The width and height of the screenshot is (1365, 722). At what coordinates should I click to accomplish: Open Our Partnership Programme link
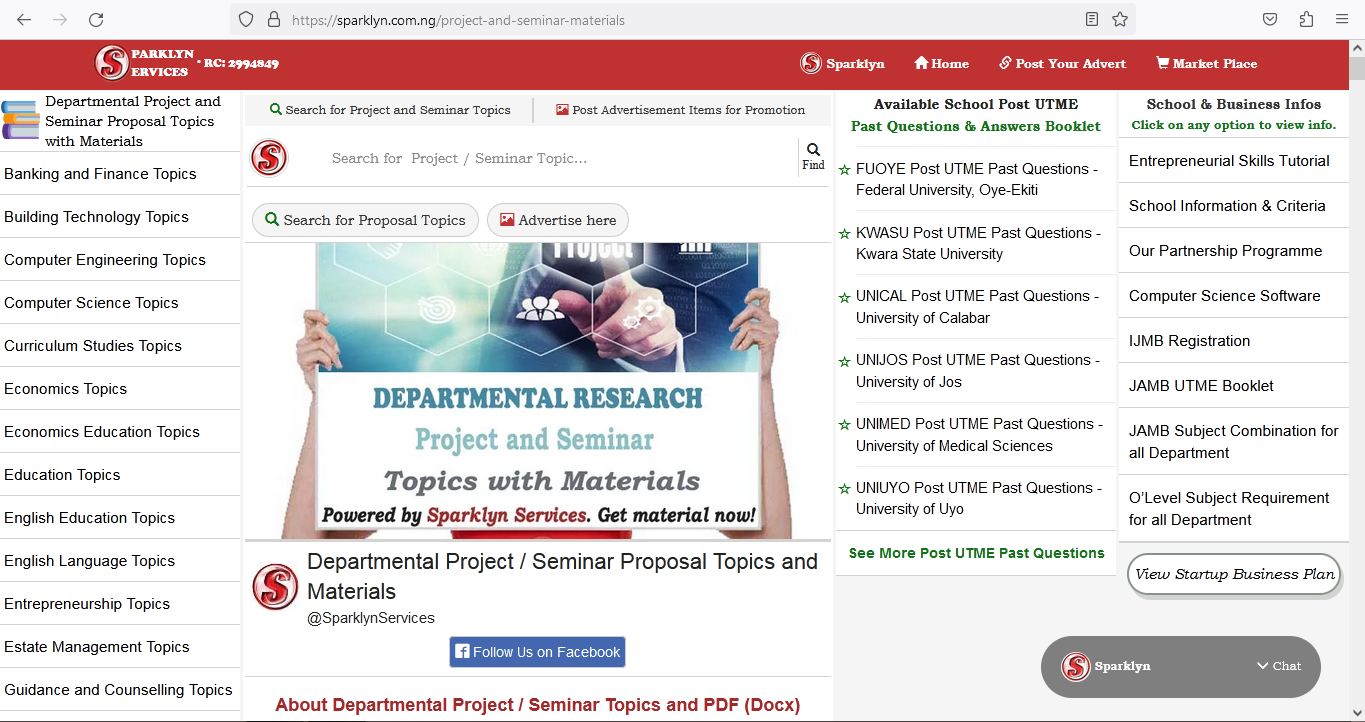(x=1225, y=251)
